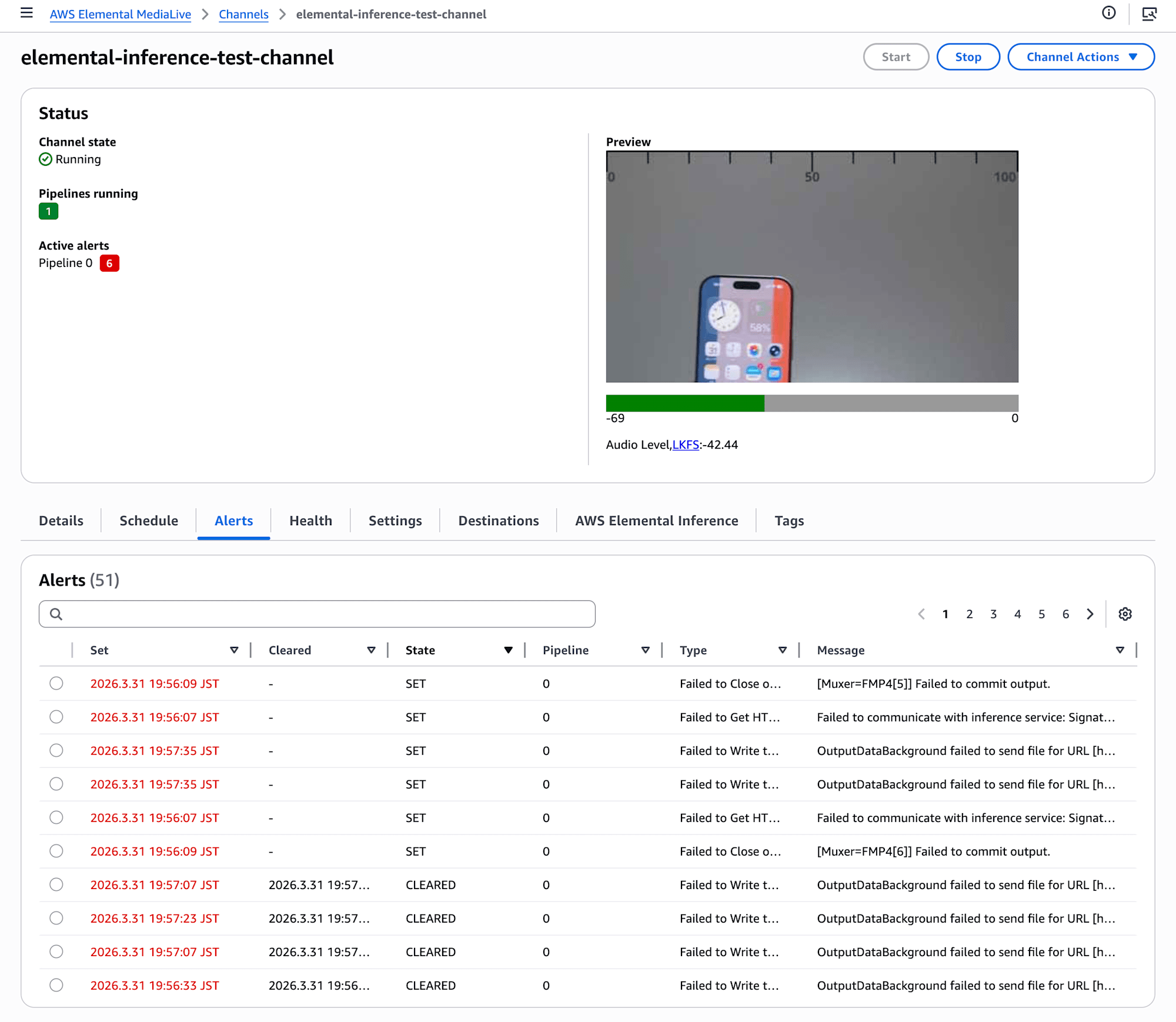
Task: Go to next alerts page arrow
Action: pos(1090,614)
